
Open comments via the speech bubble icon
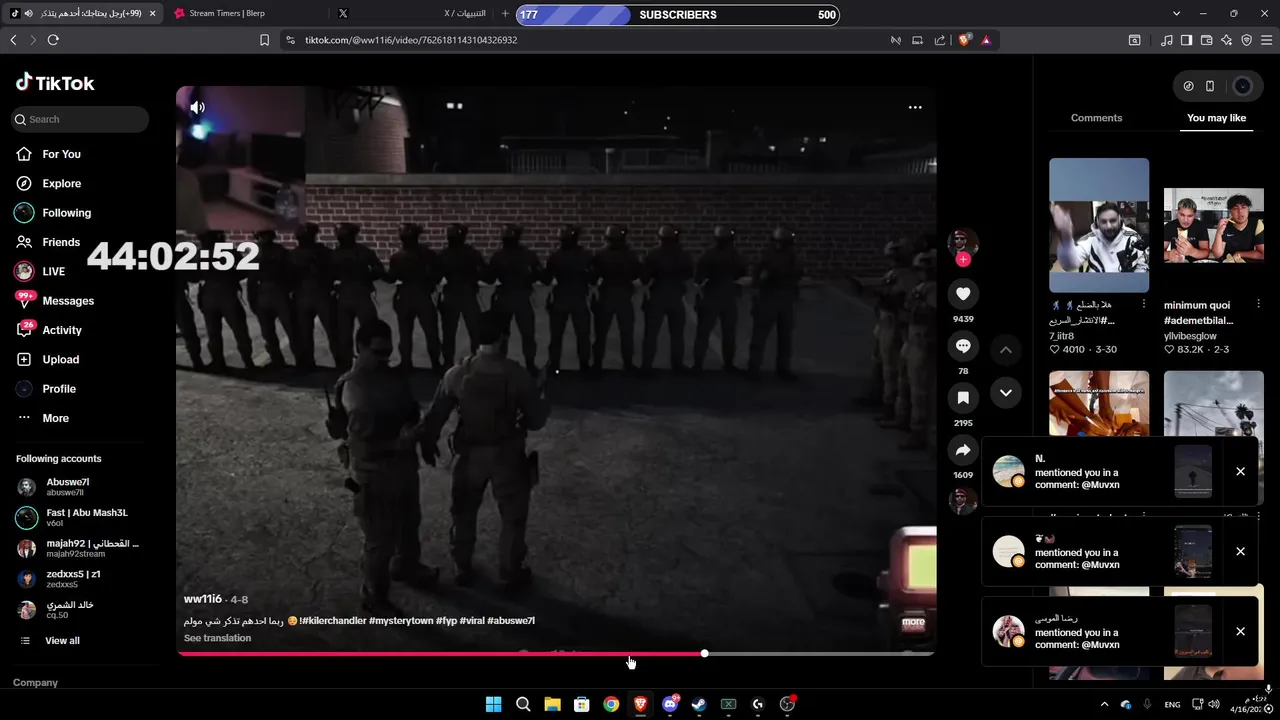[x=963, y=346]
